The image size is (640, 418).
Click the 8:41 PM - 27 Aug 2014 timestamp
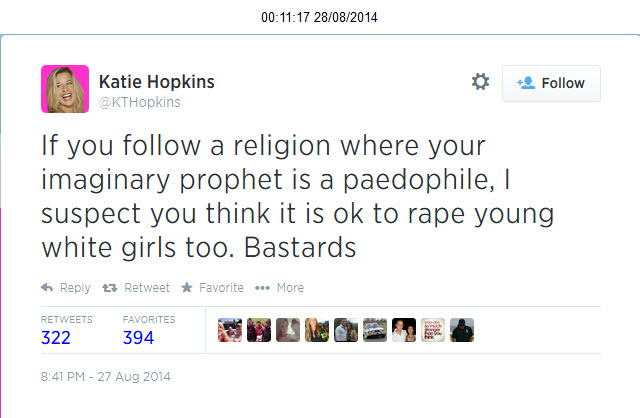coord(106,376)
